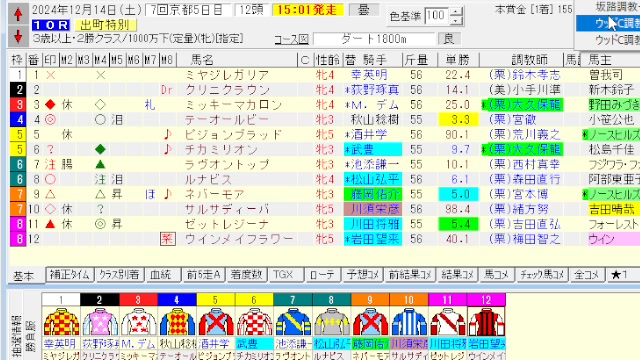Click the double-circle mark for テーオールビー
Screen dimensions: 640x360
(50, 120)
